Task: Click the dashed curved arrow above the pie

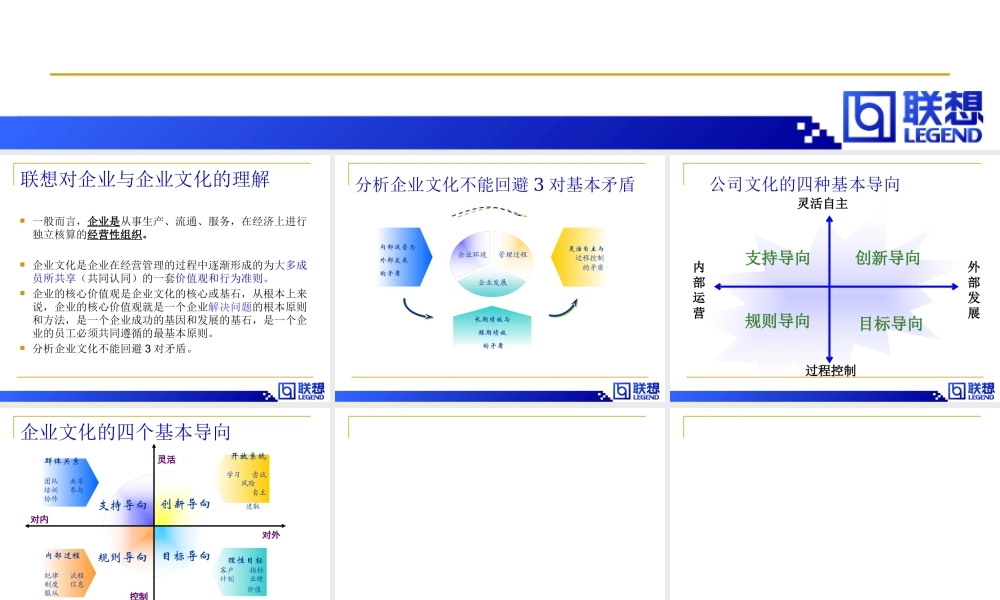Action: (x=489, y=211)
